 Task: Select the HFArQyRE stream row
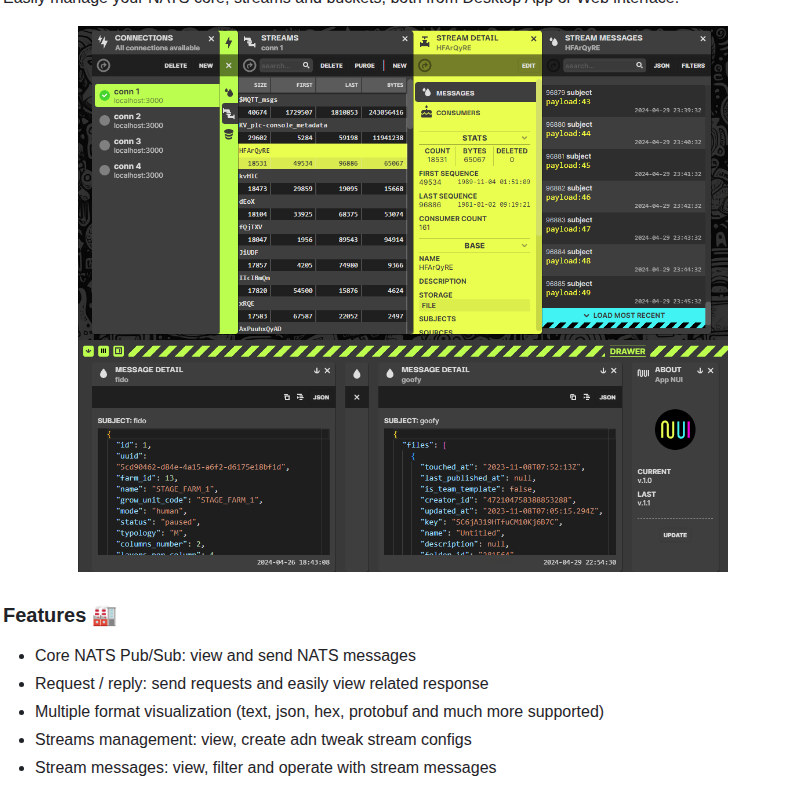[x=322, y=157]
